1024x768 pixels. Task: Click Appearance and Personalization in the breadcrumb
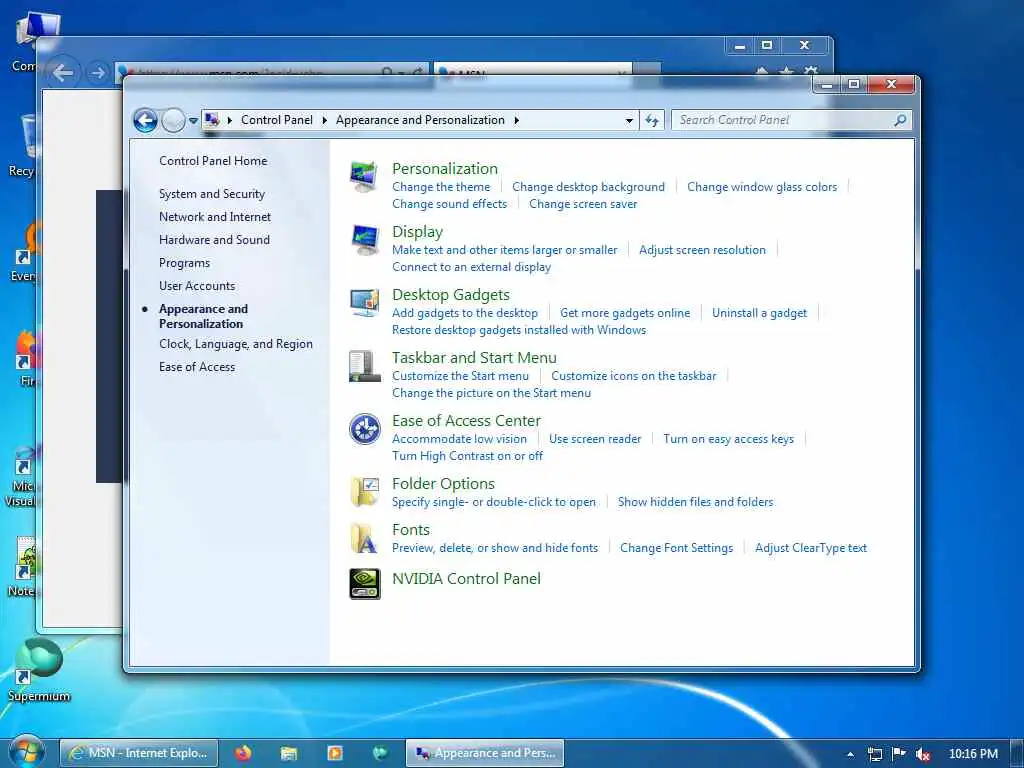(x=420, y=120)
